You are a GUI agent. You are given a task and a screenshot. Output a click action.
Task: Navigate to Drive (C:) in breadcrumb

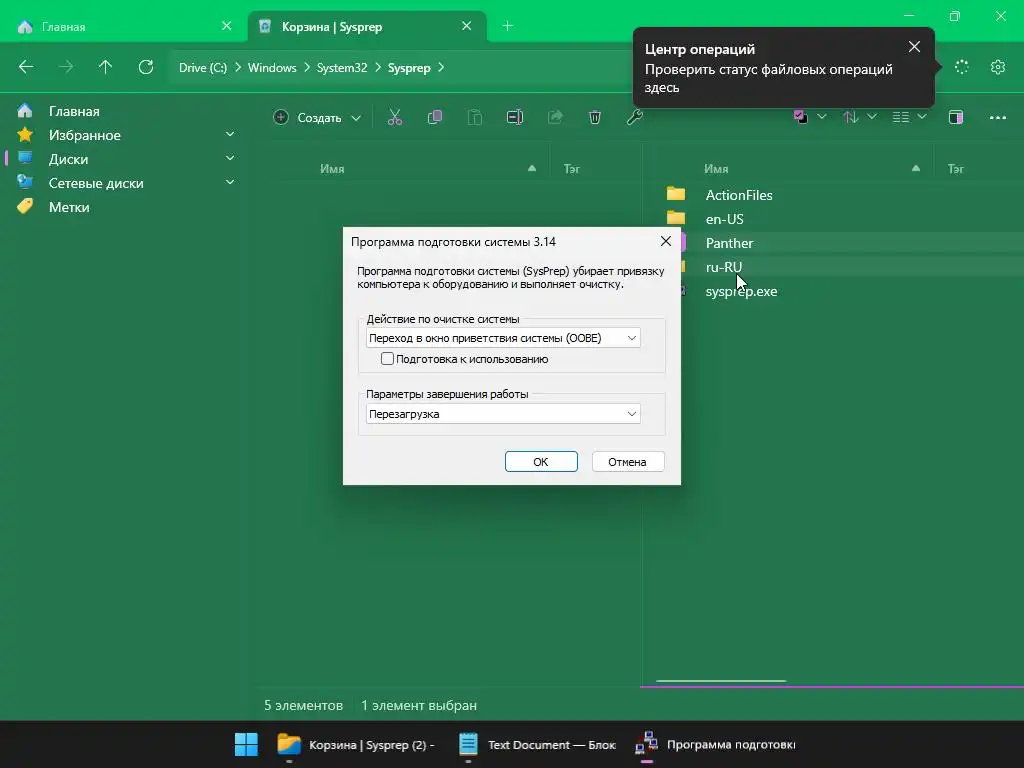tap(203, 68)
